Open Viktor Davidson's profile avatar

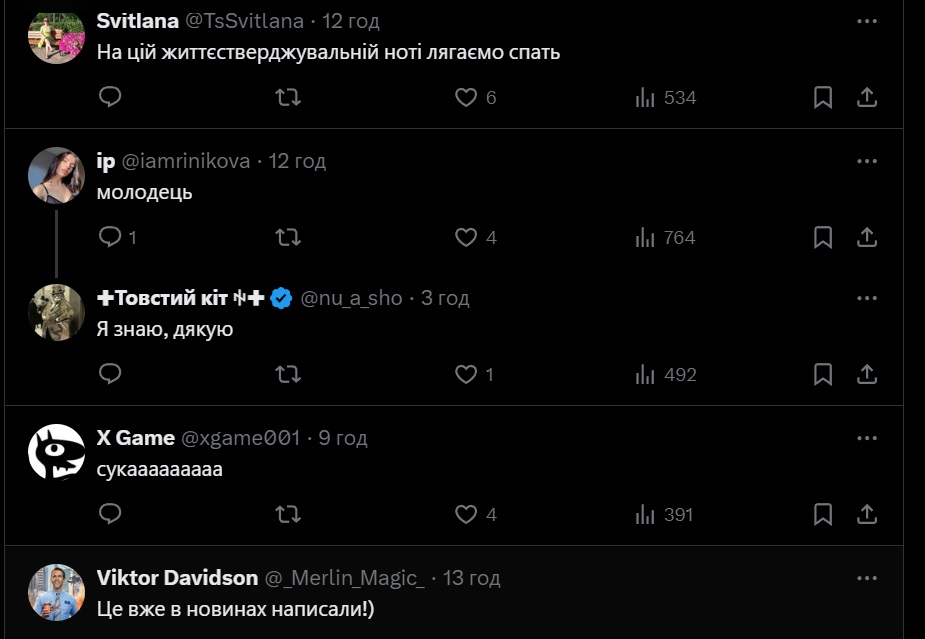[56, 592]
